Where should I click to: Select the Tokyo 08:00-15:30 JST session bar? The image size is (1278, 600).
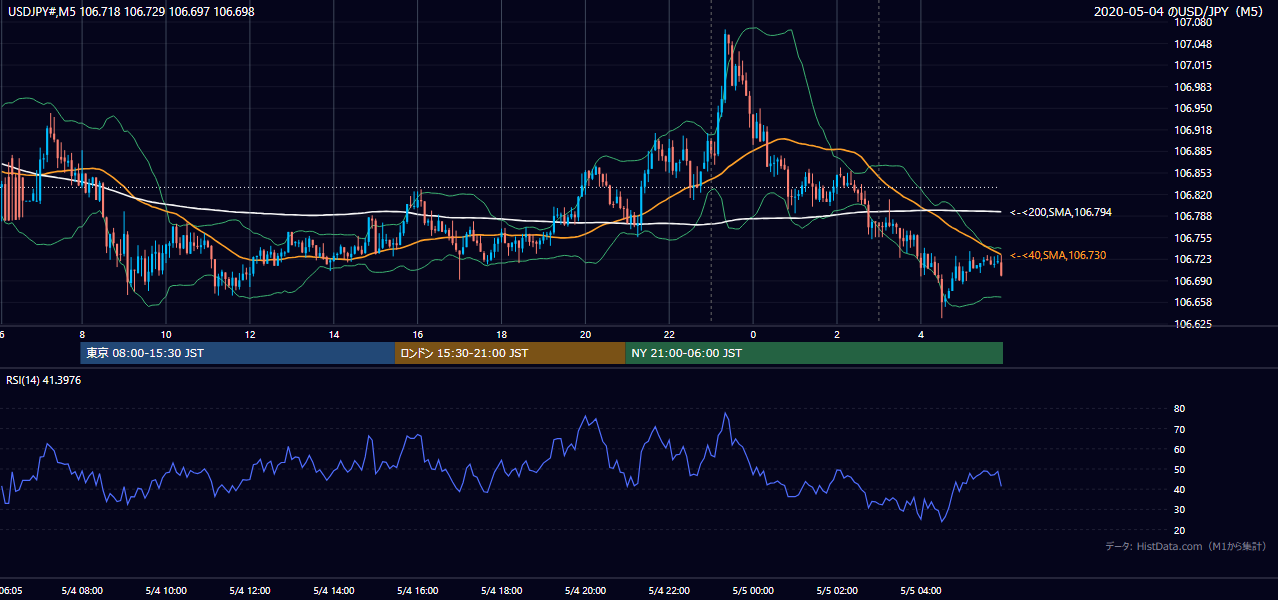click(x=238, y=353)
